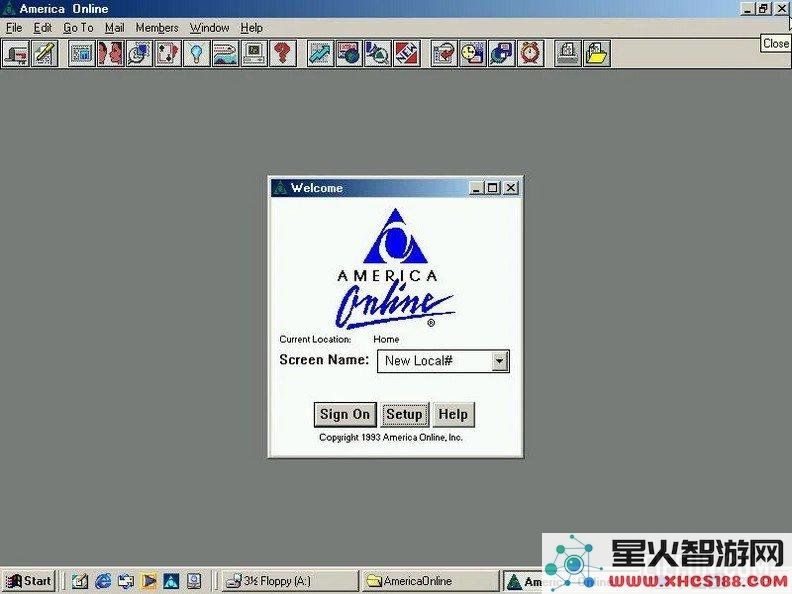Screen dimensions: 792x594
Task: Switch to 3½ Floppy (A:) taskbar window
Action: [x=289, y=581]
